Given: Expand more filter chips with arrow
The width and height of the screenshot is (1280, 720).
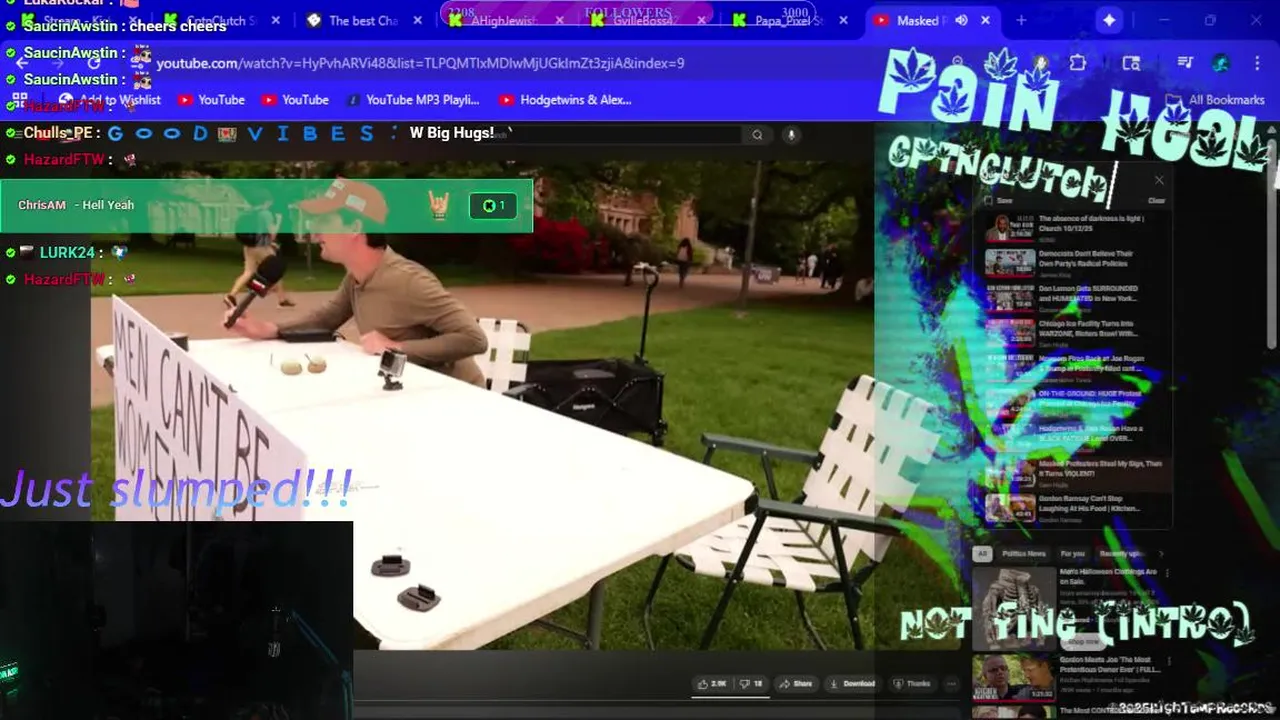Looking at the screenshot, I should [x=1161, y=553].
